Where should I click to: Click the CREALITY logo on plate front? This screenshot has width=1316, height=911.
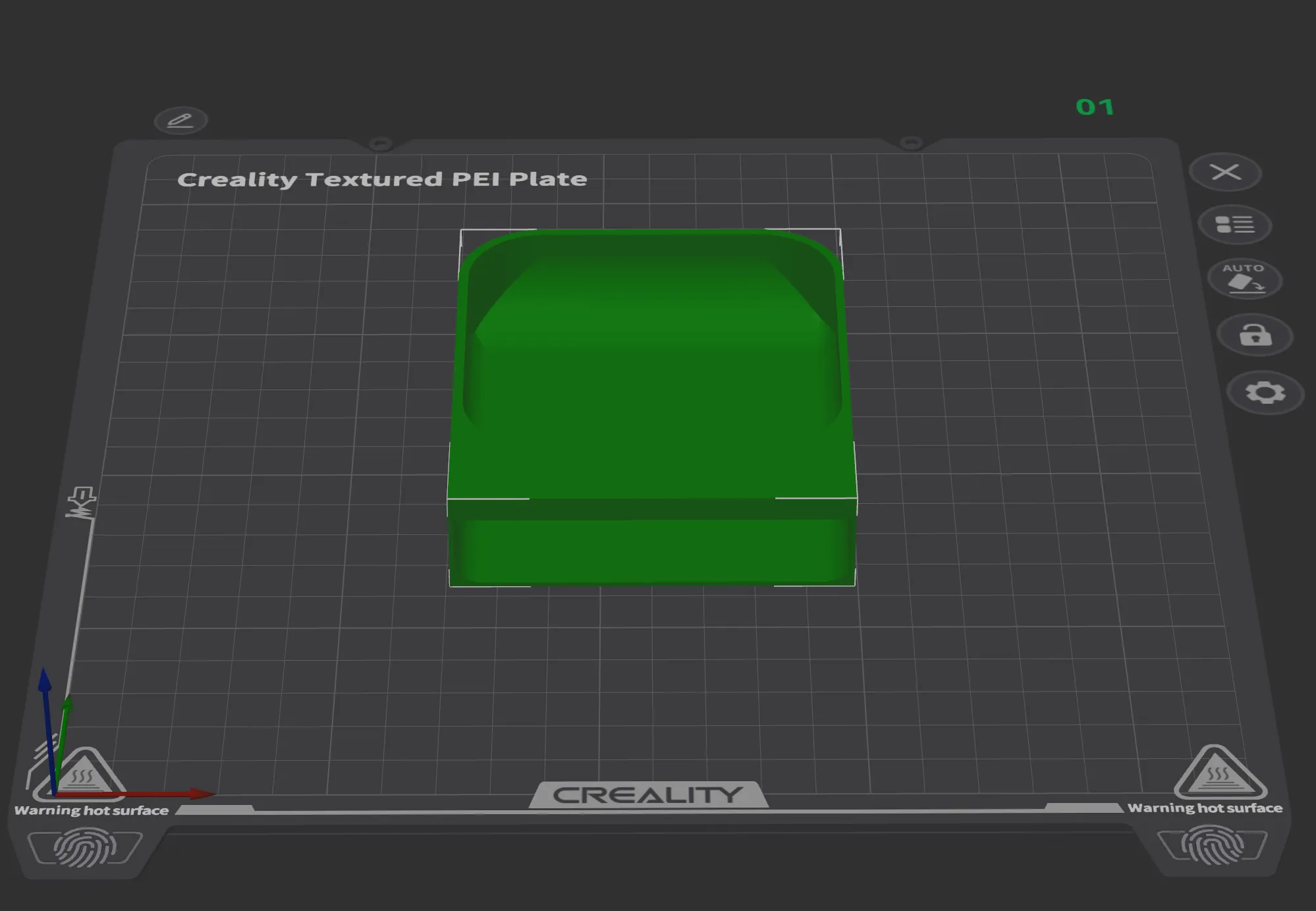click(648, 795)
